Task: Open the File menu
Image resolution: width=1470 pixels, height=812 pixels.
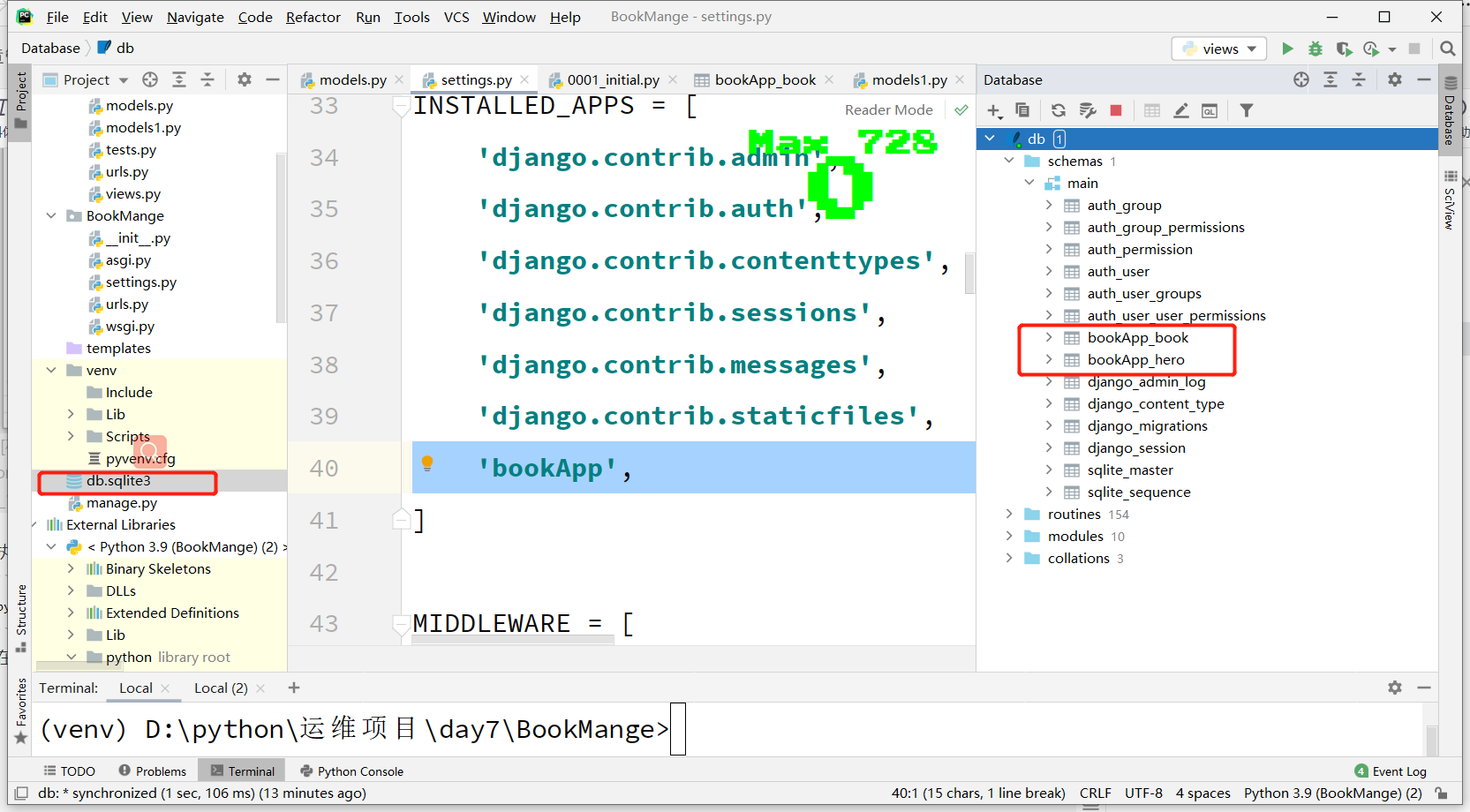Action: (57, 17)
